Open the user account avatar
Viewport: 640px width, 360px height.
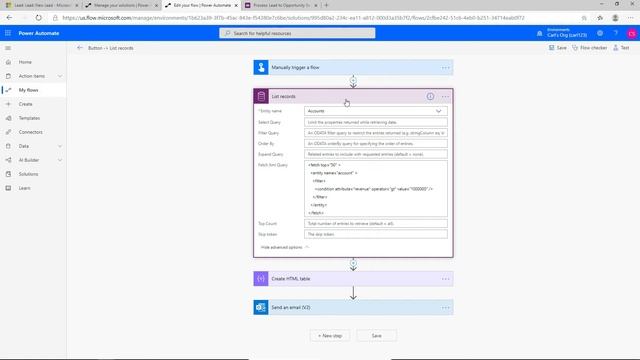[632, 33]
